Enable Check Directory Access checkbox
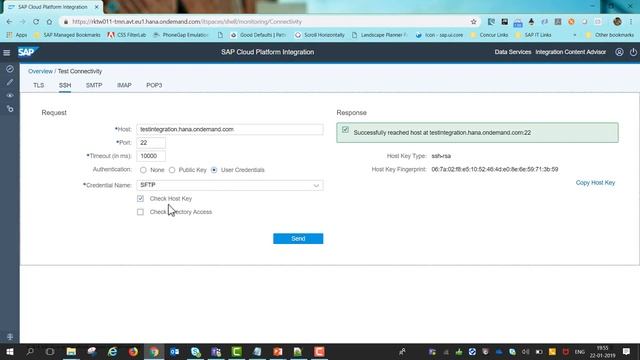The width and height of the screenshot is (640, 360). 140,212
